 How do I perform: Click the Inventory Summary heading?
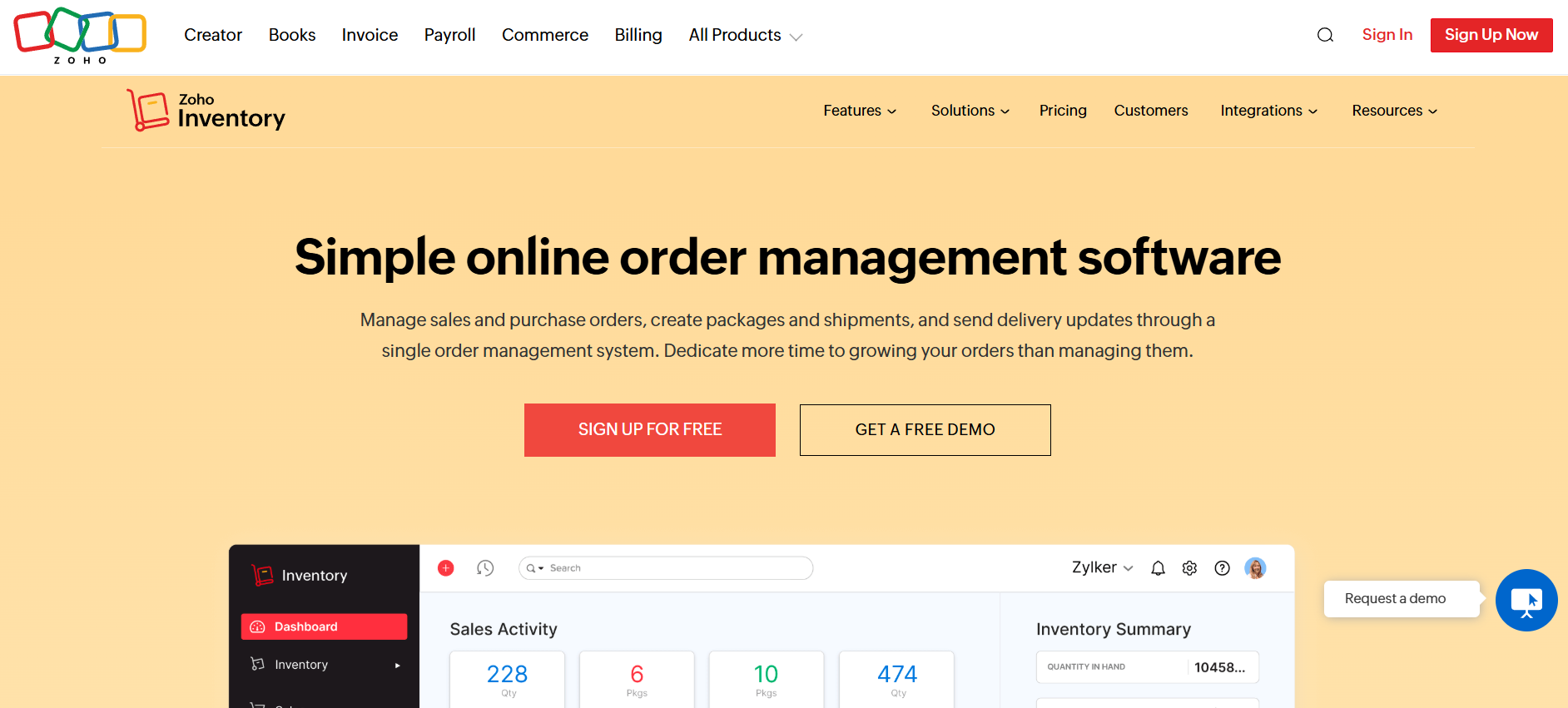[x=1114, y=630]
